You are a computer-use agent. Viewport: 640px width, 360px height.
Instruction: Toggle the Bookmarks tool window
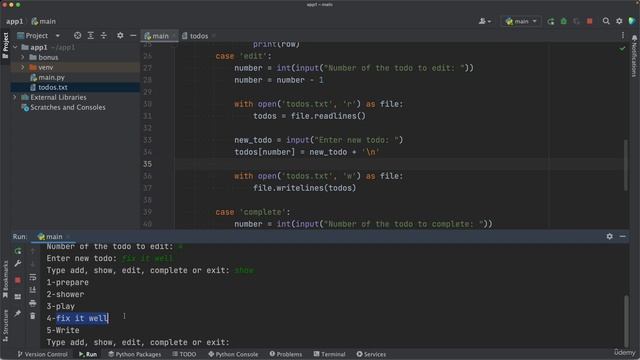tap(5, 280)
